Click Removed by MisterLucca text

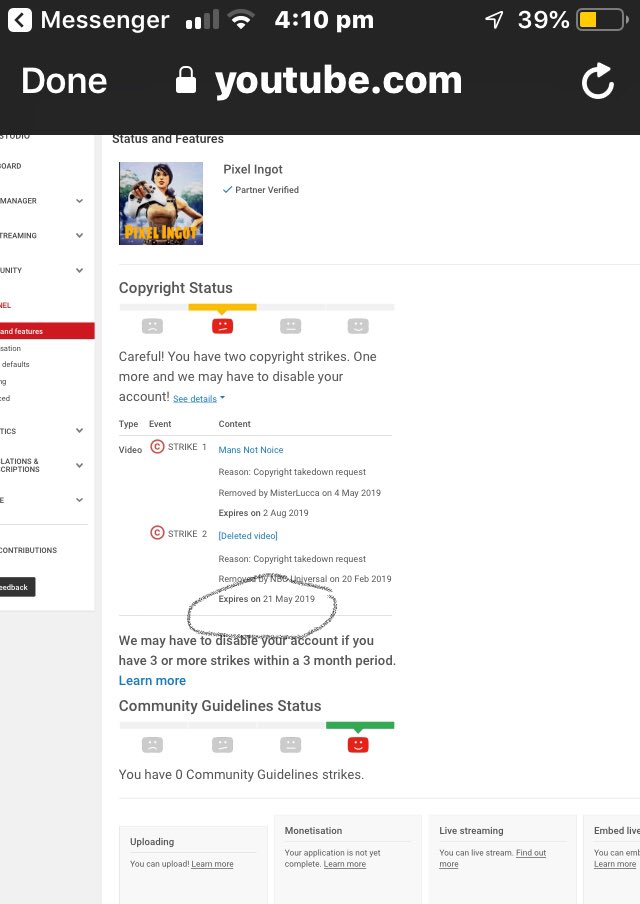(x=299, y=493)
